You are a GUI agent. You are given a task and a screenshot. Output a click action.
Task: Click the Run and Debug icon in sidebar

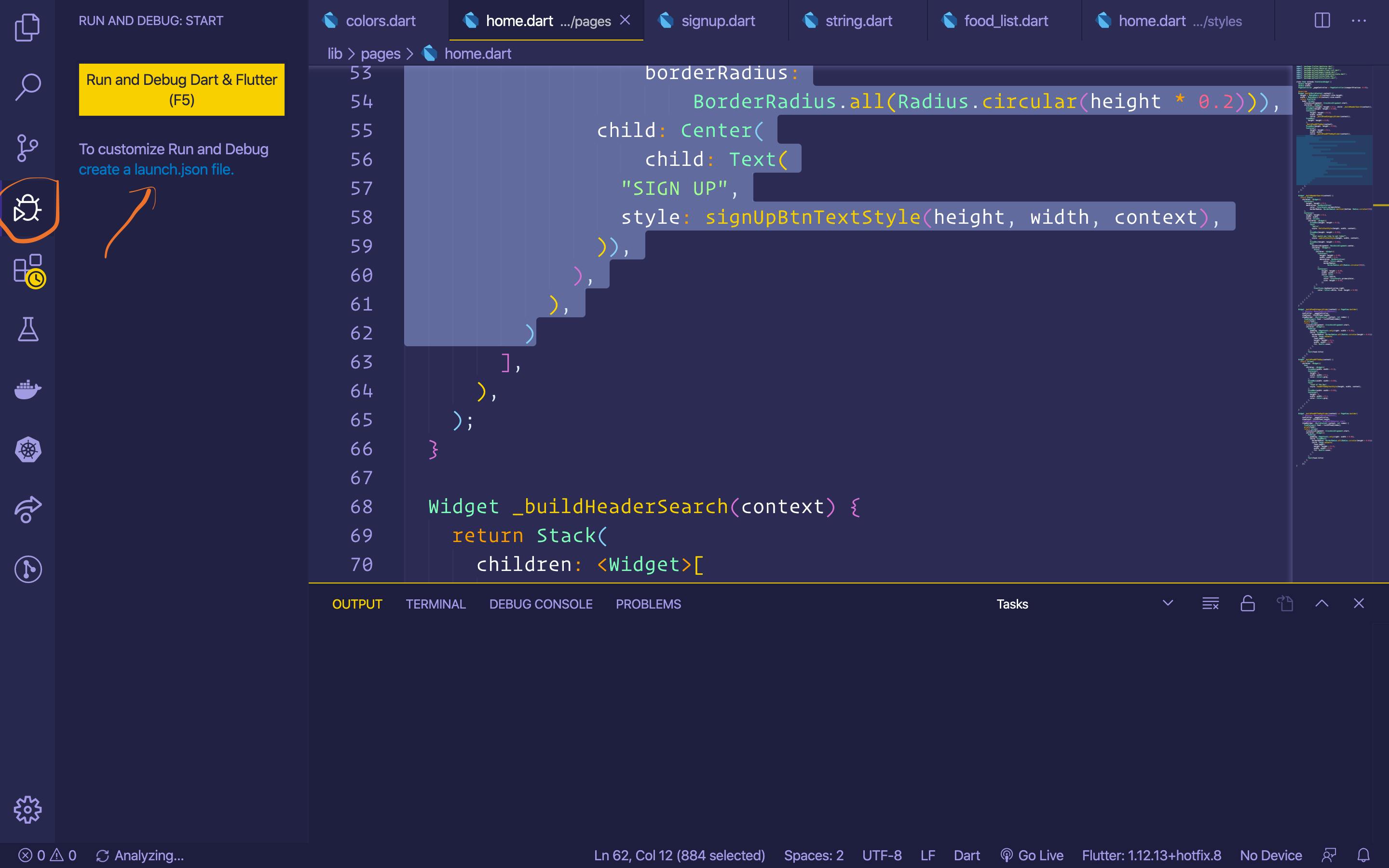tap(27, 208)
